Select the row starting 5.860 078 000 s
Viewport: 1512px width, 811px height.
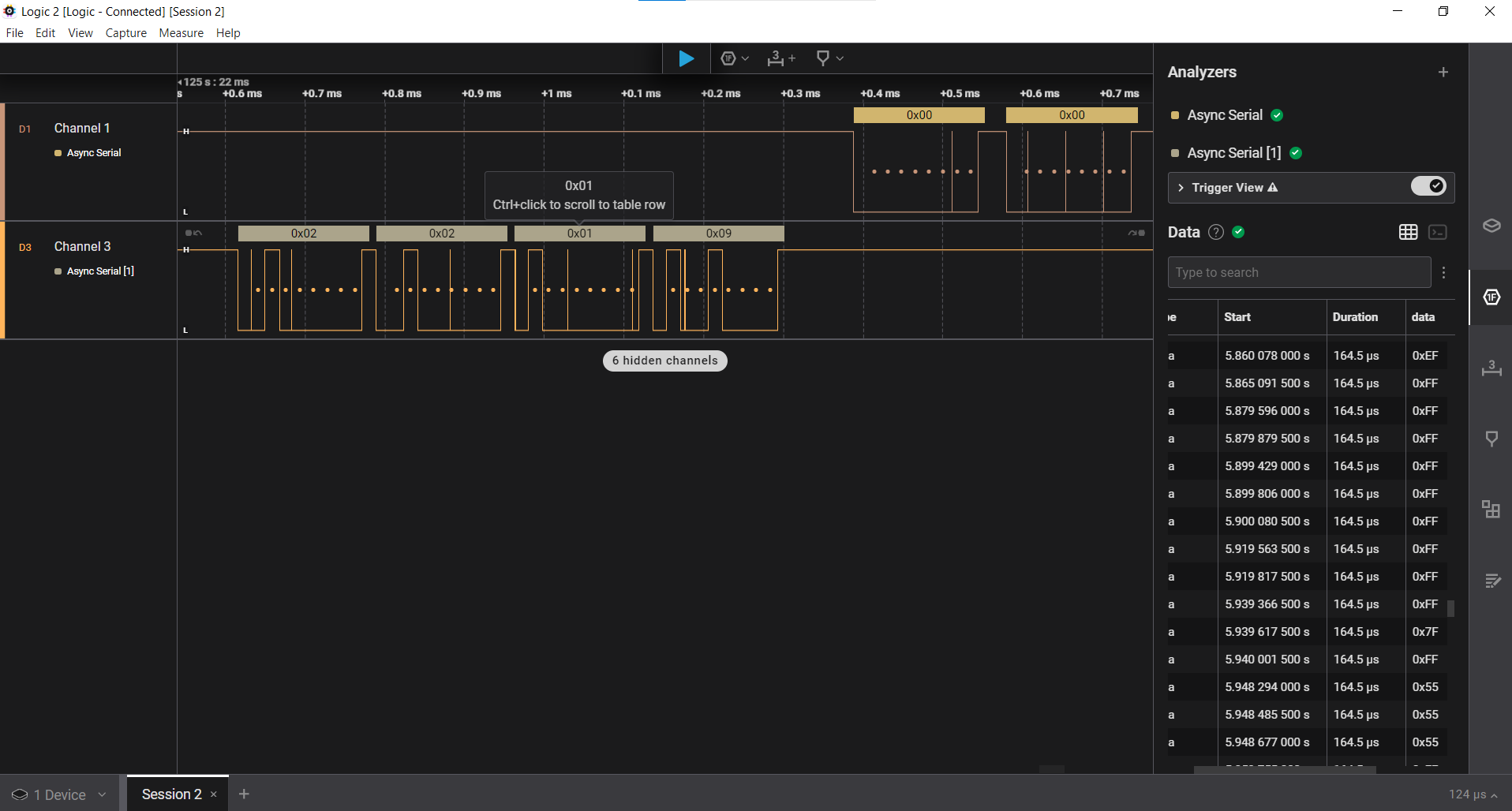click(1308, 356)
